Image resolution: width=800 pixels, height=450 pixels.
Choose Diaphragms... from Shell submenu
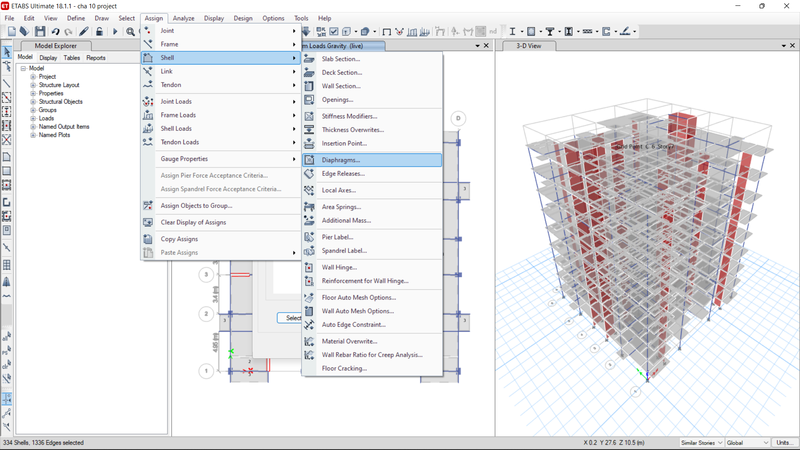coord(372,160)
